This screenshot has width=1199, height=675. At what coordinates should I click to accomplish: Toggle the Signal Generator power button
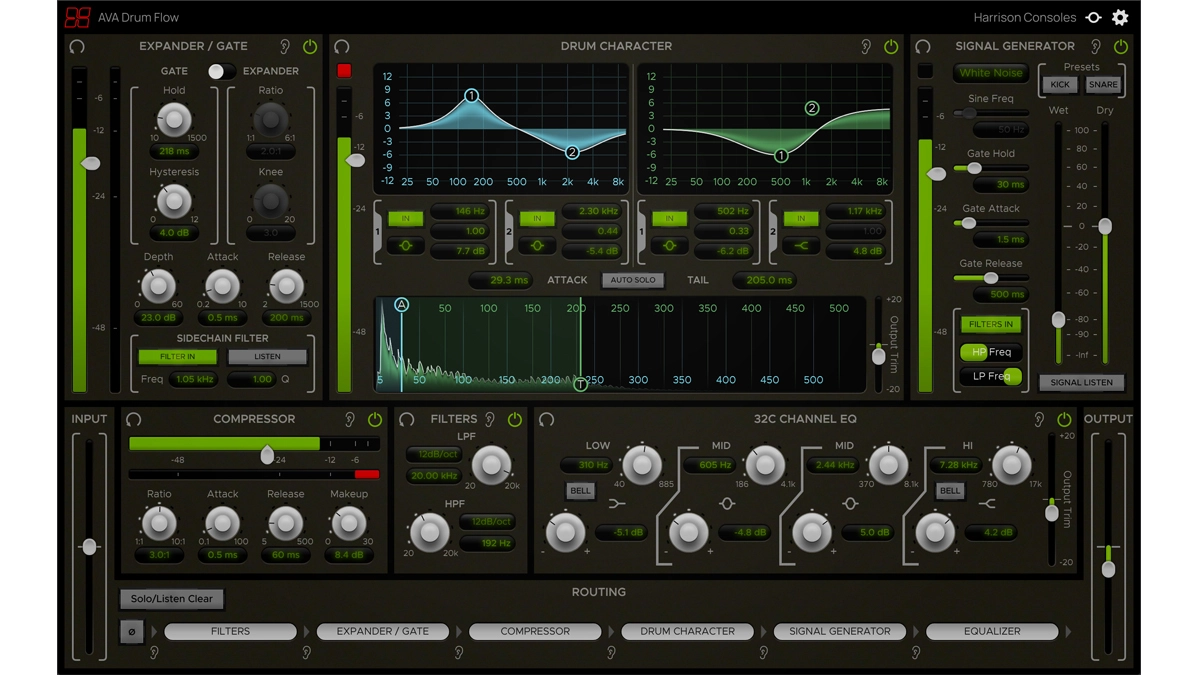pos(1121,47)
